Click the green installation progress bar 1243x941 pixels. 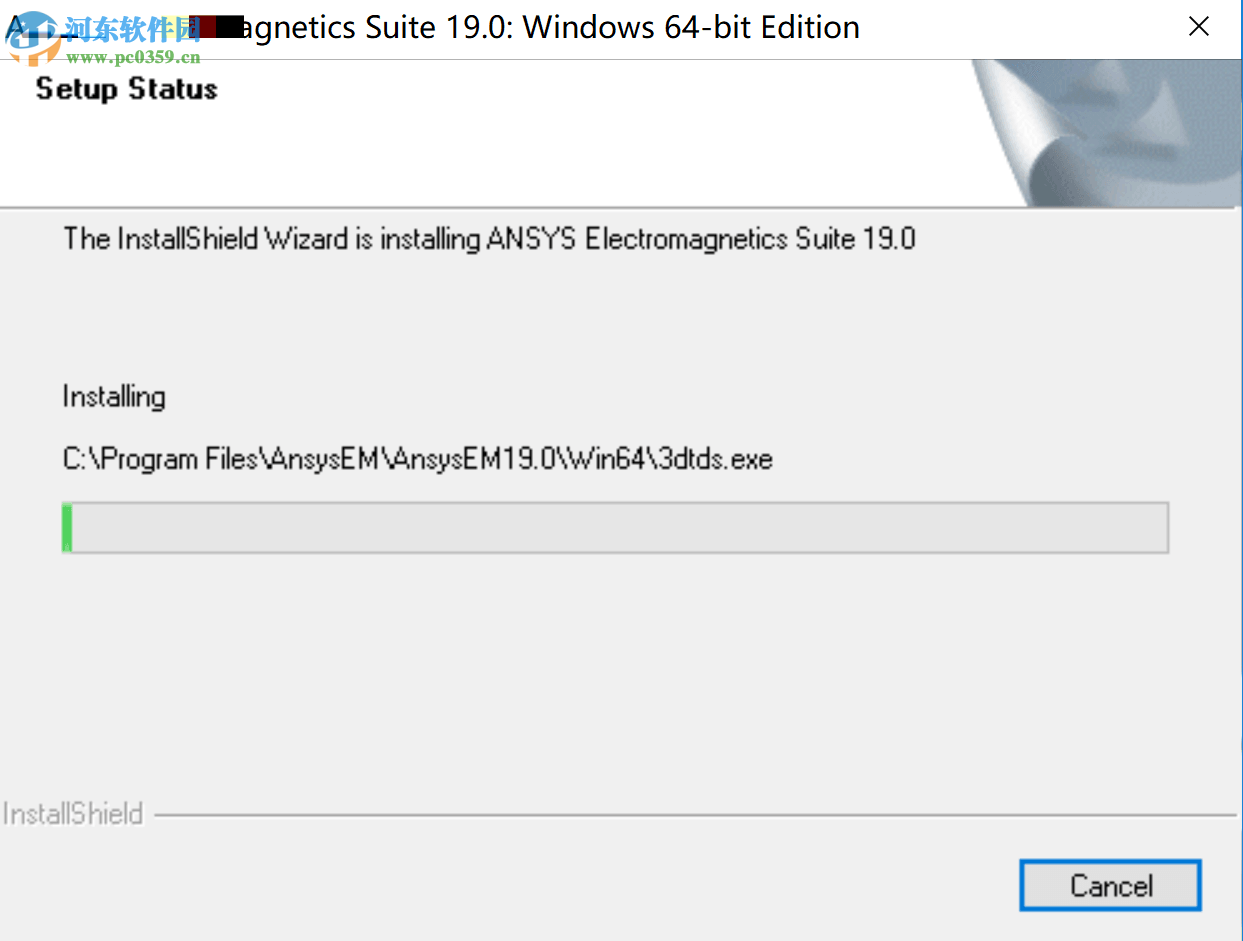(66, 527)
